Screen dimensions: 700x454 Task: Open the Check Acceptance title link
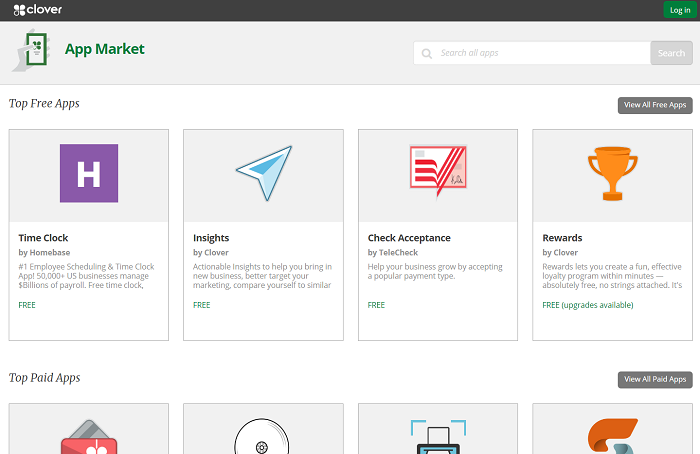click(x=409, y=238)
